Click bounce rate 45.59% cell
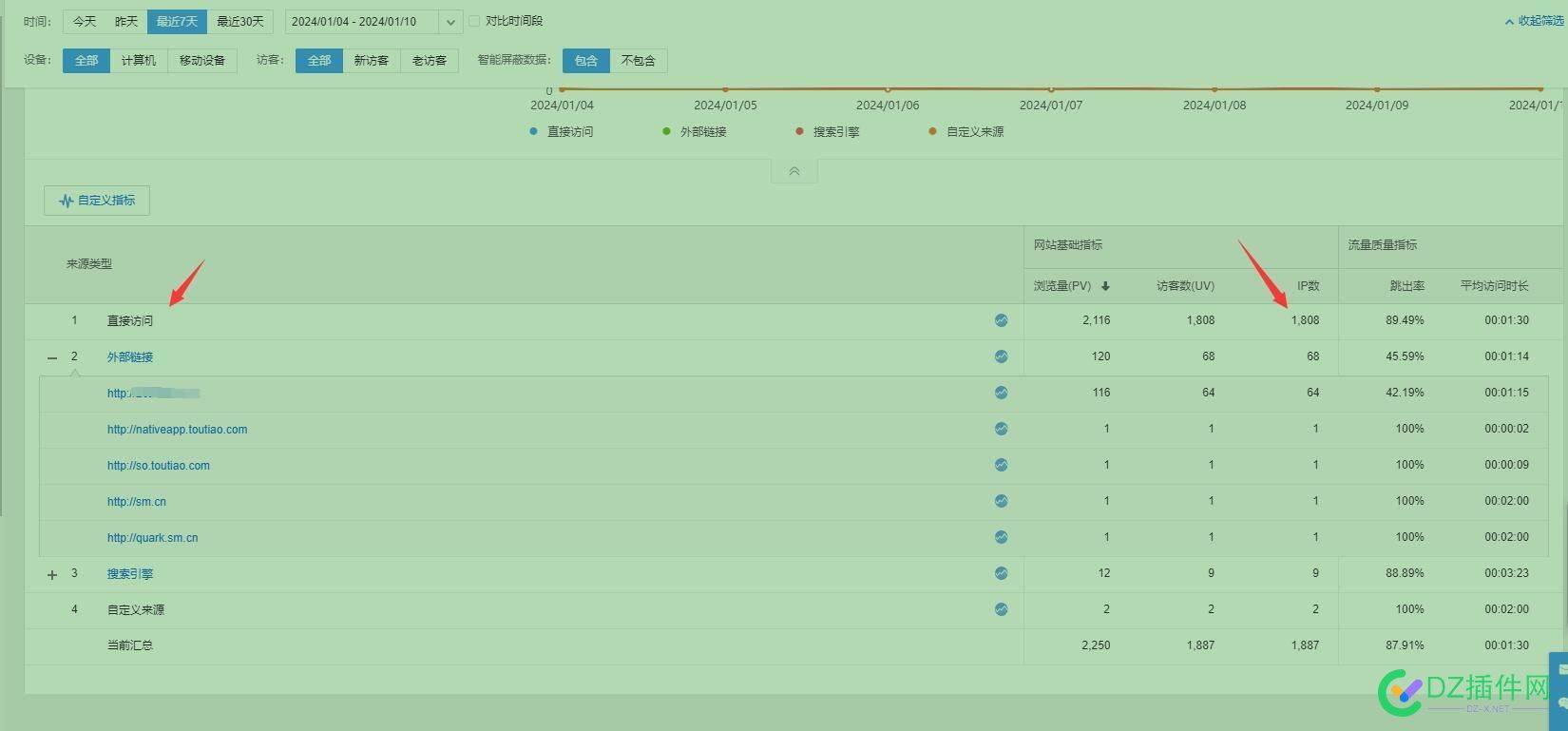The width and height of the screenshot is (1568, 731). [x=1405, y=356]
